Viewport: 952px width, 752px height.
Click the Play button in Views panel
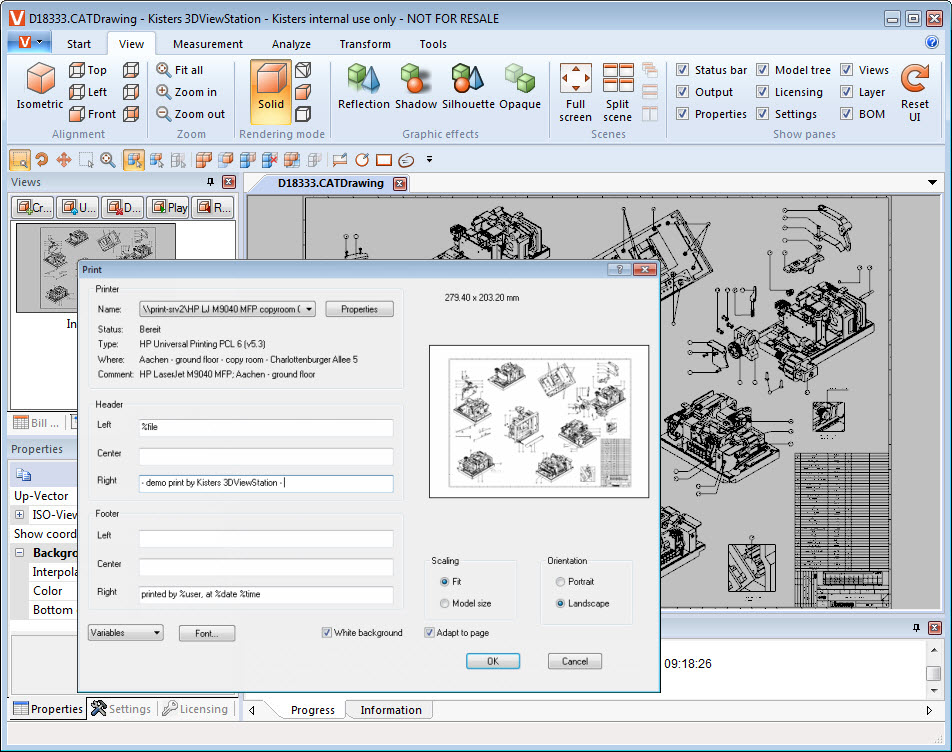pos(168,207)
